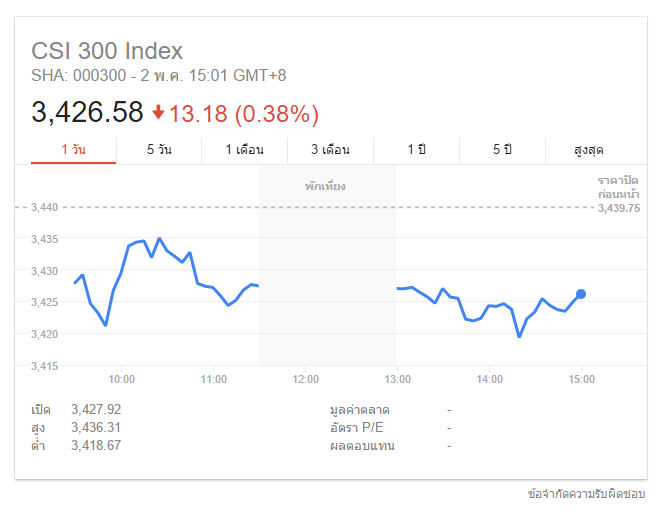Select the 1 ปี tab

click(416, 149)
